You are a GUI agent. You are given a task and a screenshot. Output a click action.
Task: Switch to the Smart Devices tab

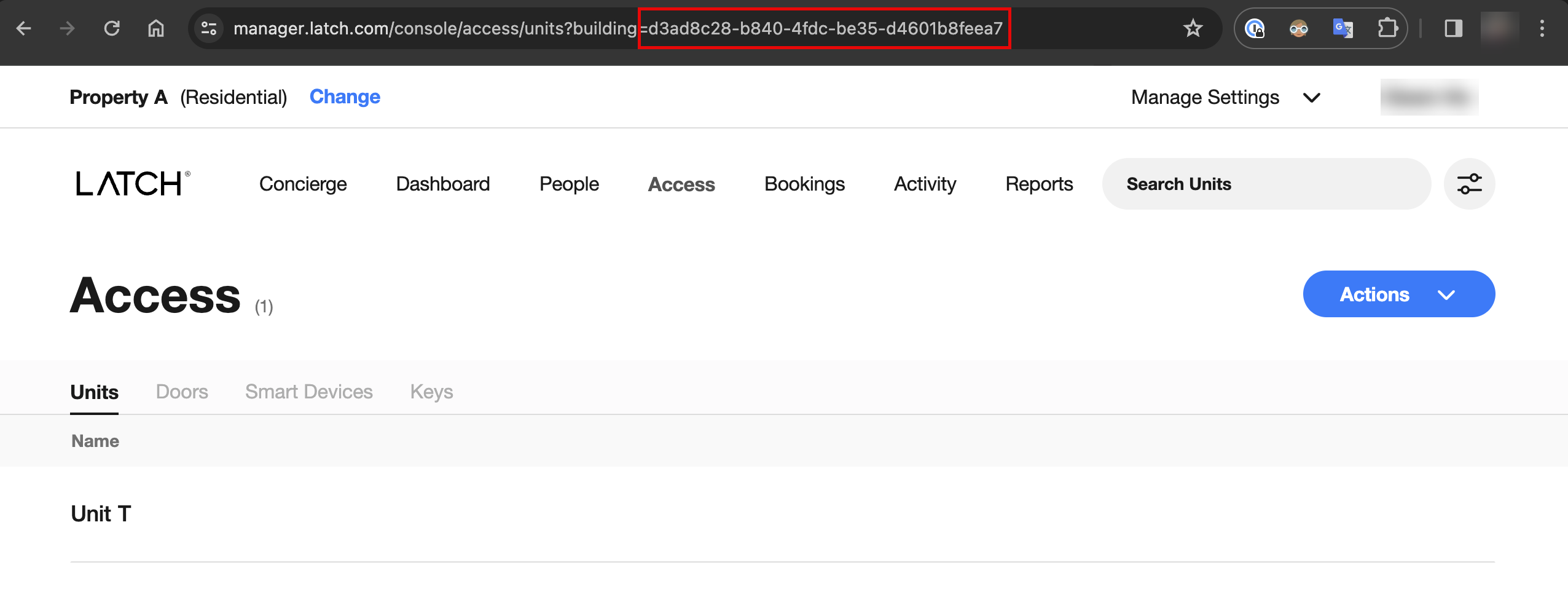[x=308, y=392]
